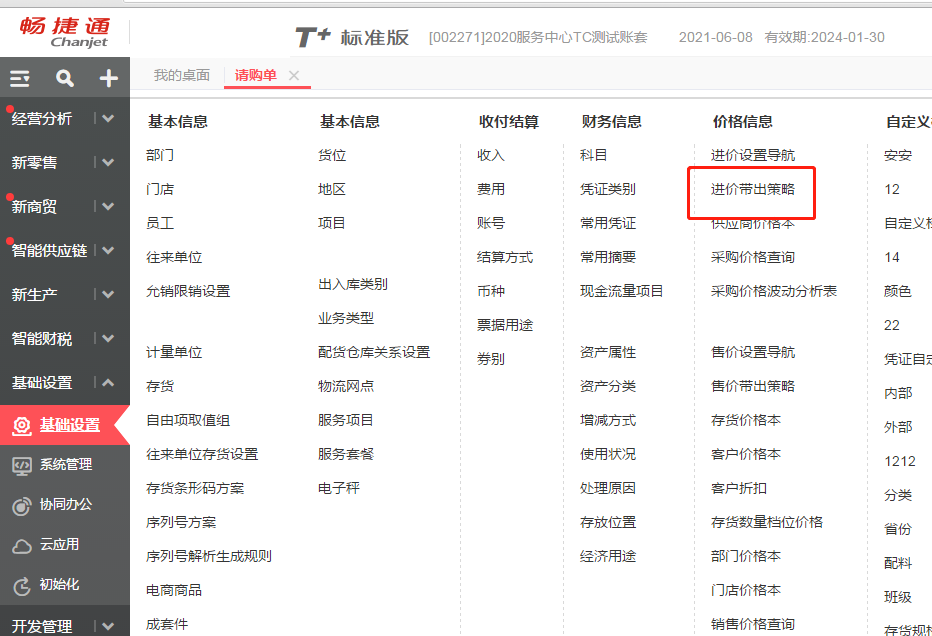This screenshot has height=636, width=932.
Task: Open the 货位 link
Action: 332,156
